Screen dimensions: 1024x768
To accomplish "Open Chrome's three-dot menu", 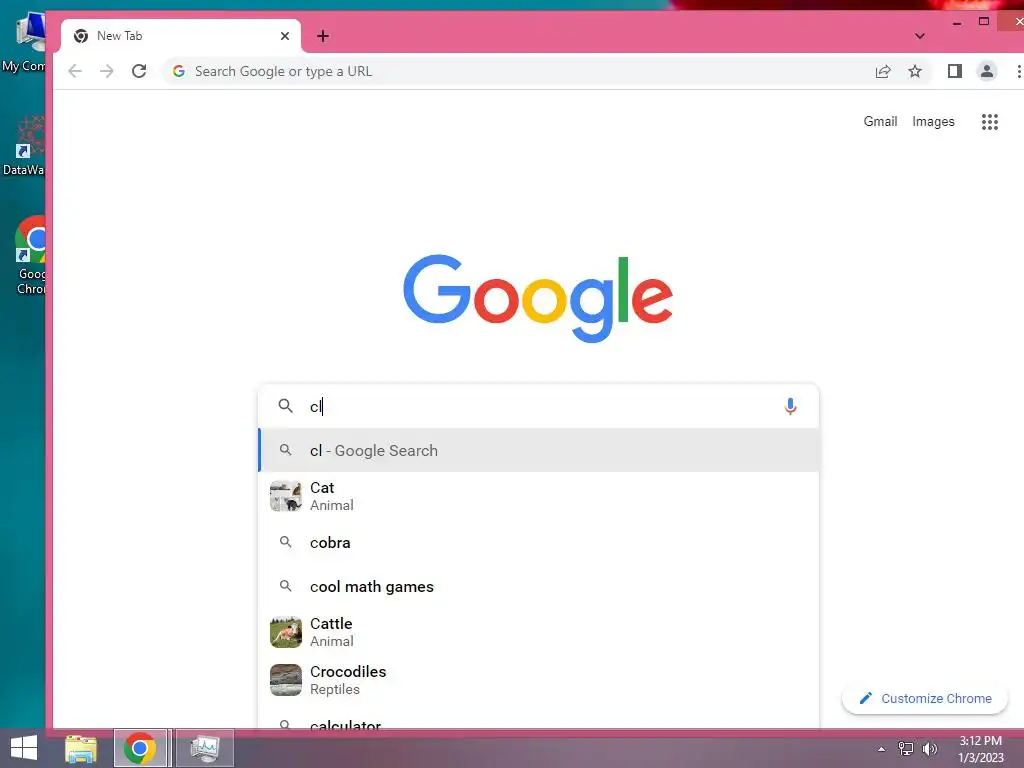I will click(1018, 71).
